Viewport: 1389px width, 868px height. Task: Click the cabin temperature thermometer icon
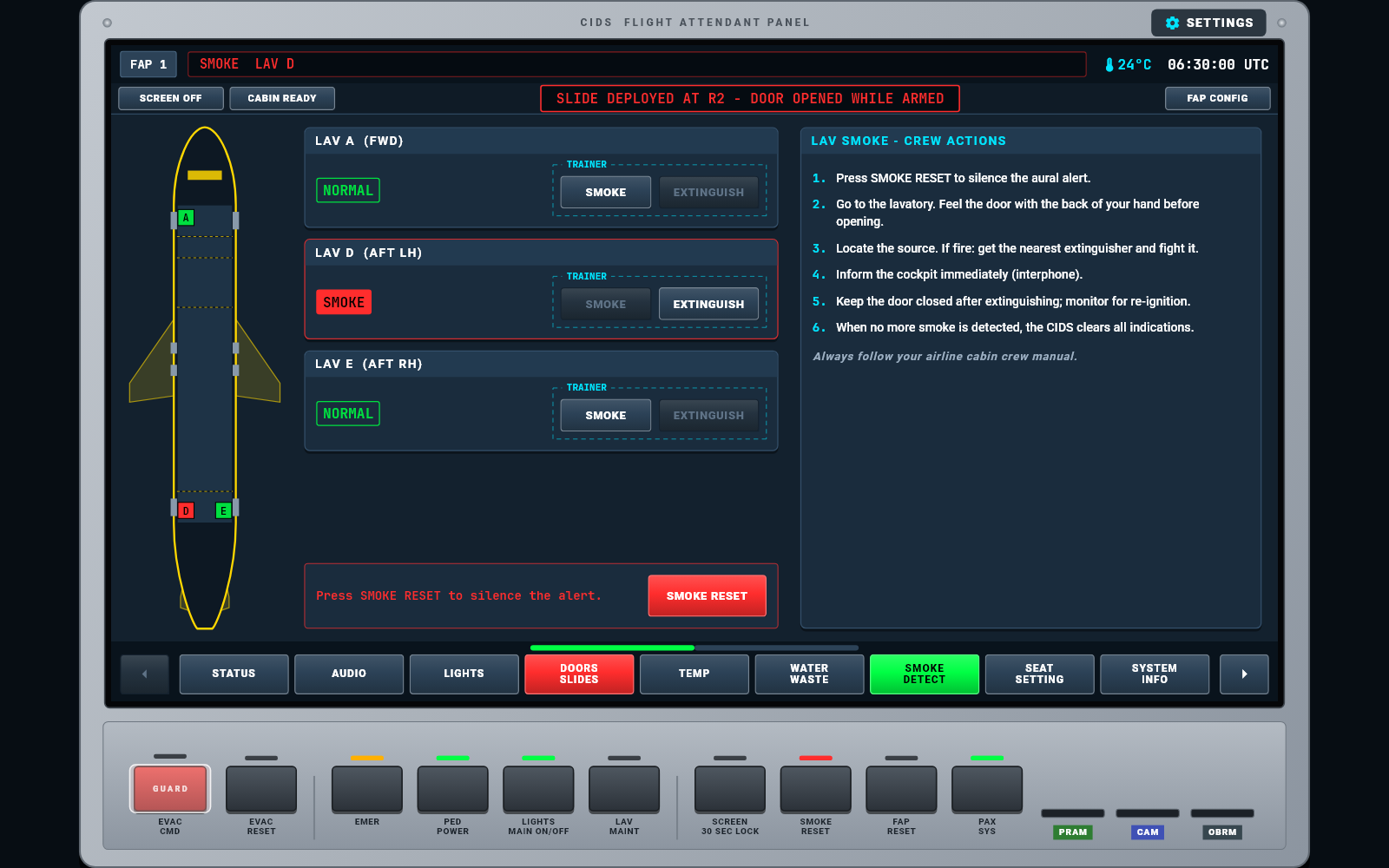click(1109, 64)
